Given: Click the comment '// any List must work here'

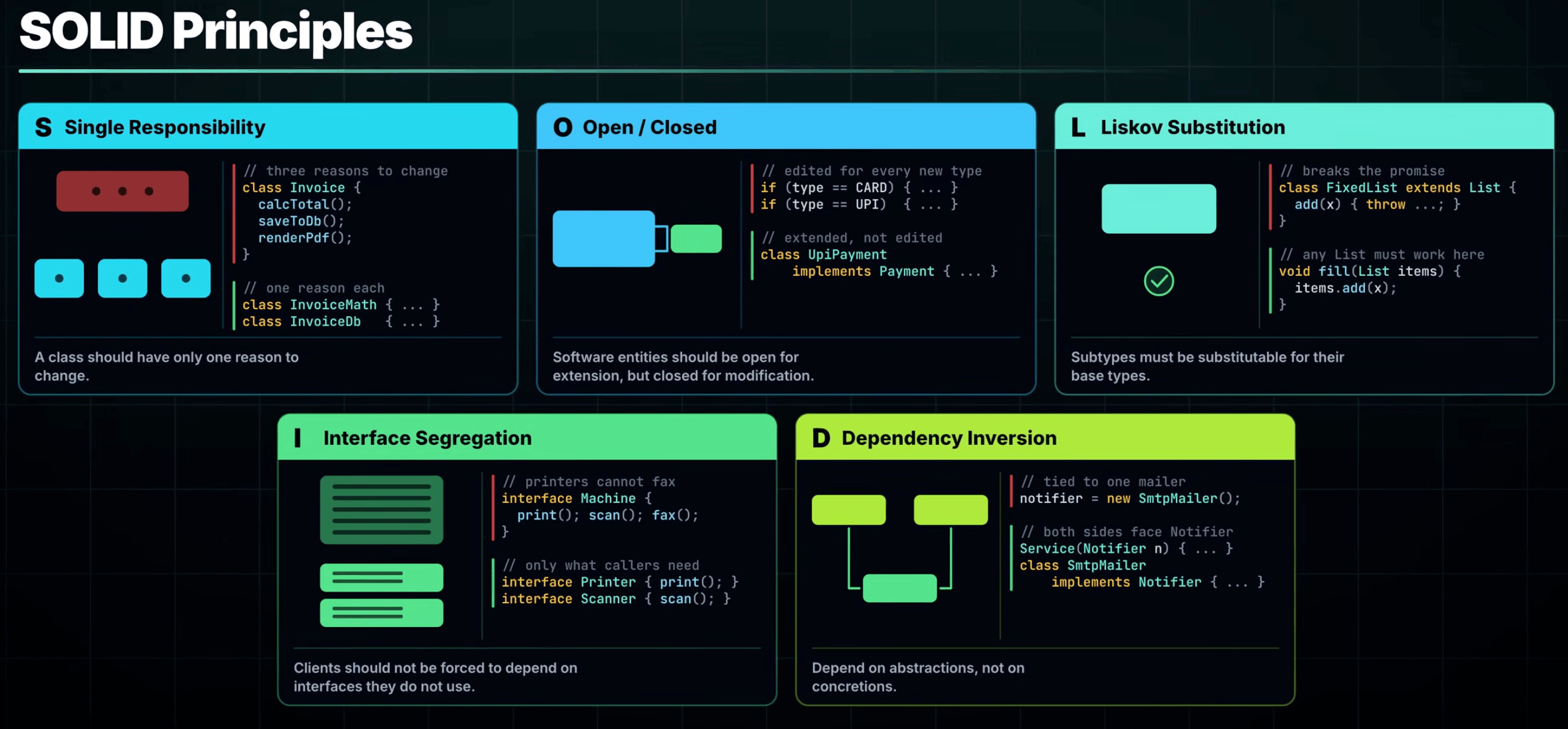Looking at the screenshot, I should pos(1381,255).
